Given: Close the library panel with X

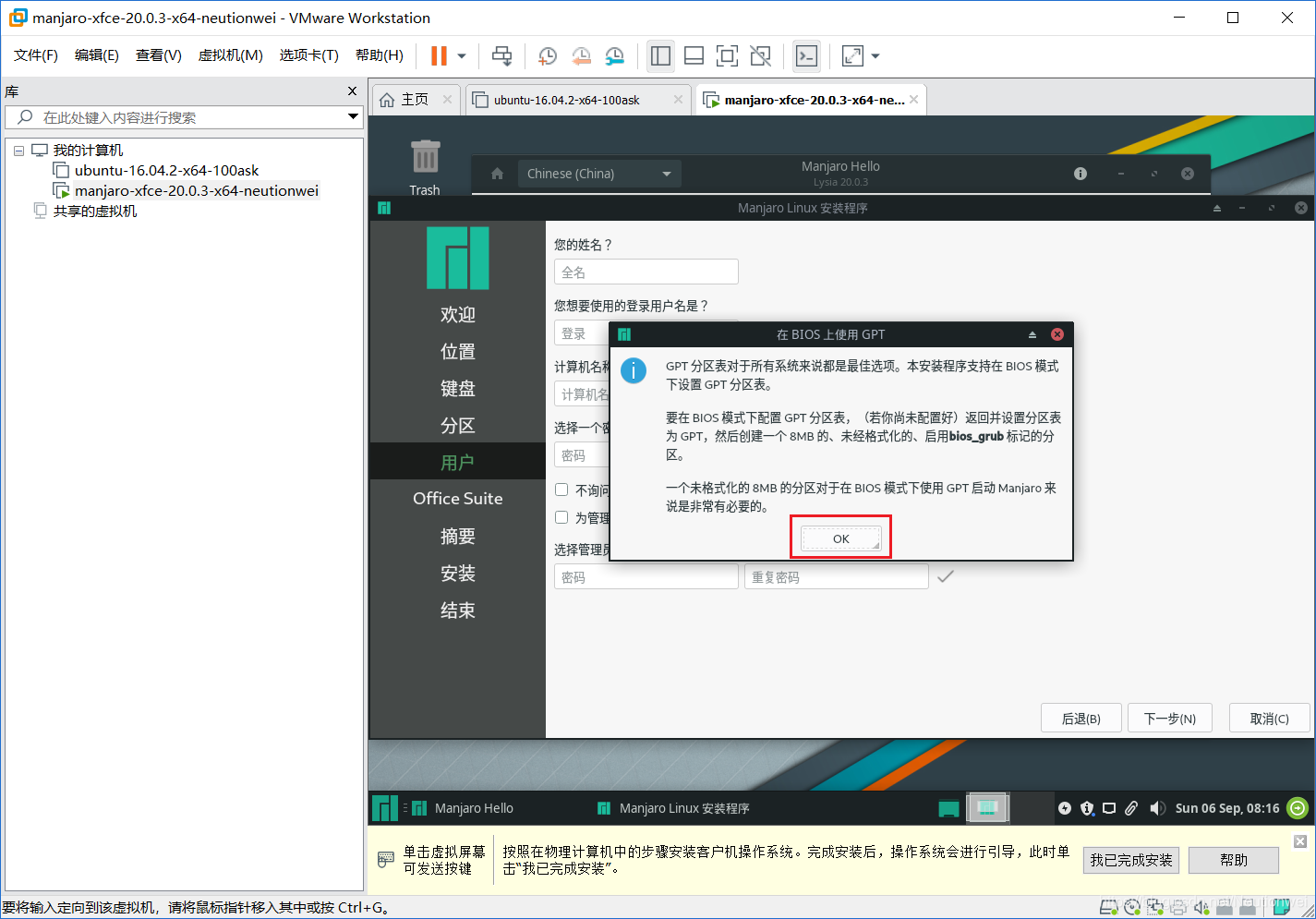Looking at the screenshot, I should 352,91.
